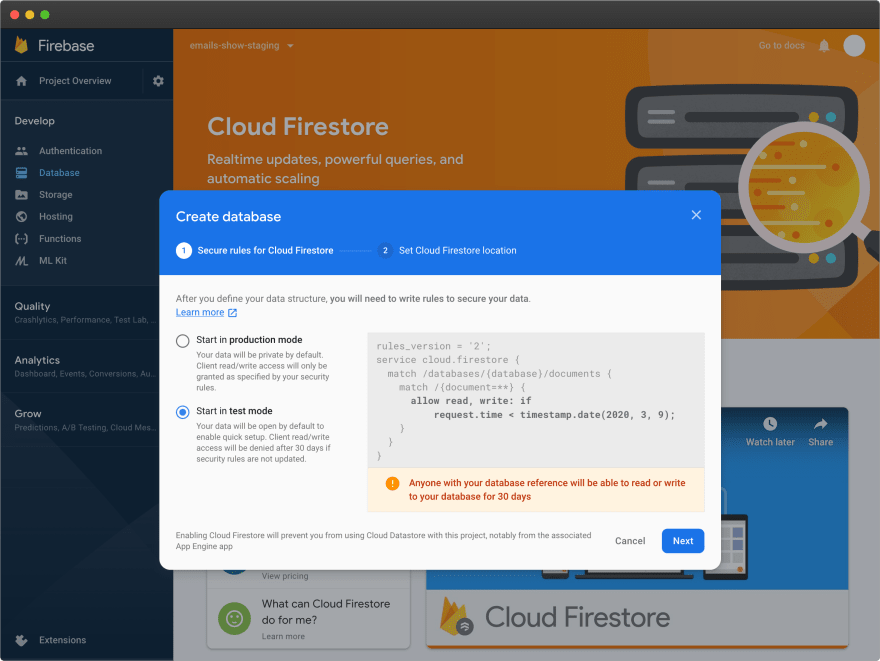Click the Cancel button
Viewport: 880px width, 661px height.
[630, 541]
